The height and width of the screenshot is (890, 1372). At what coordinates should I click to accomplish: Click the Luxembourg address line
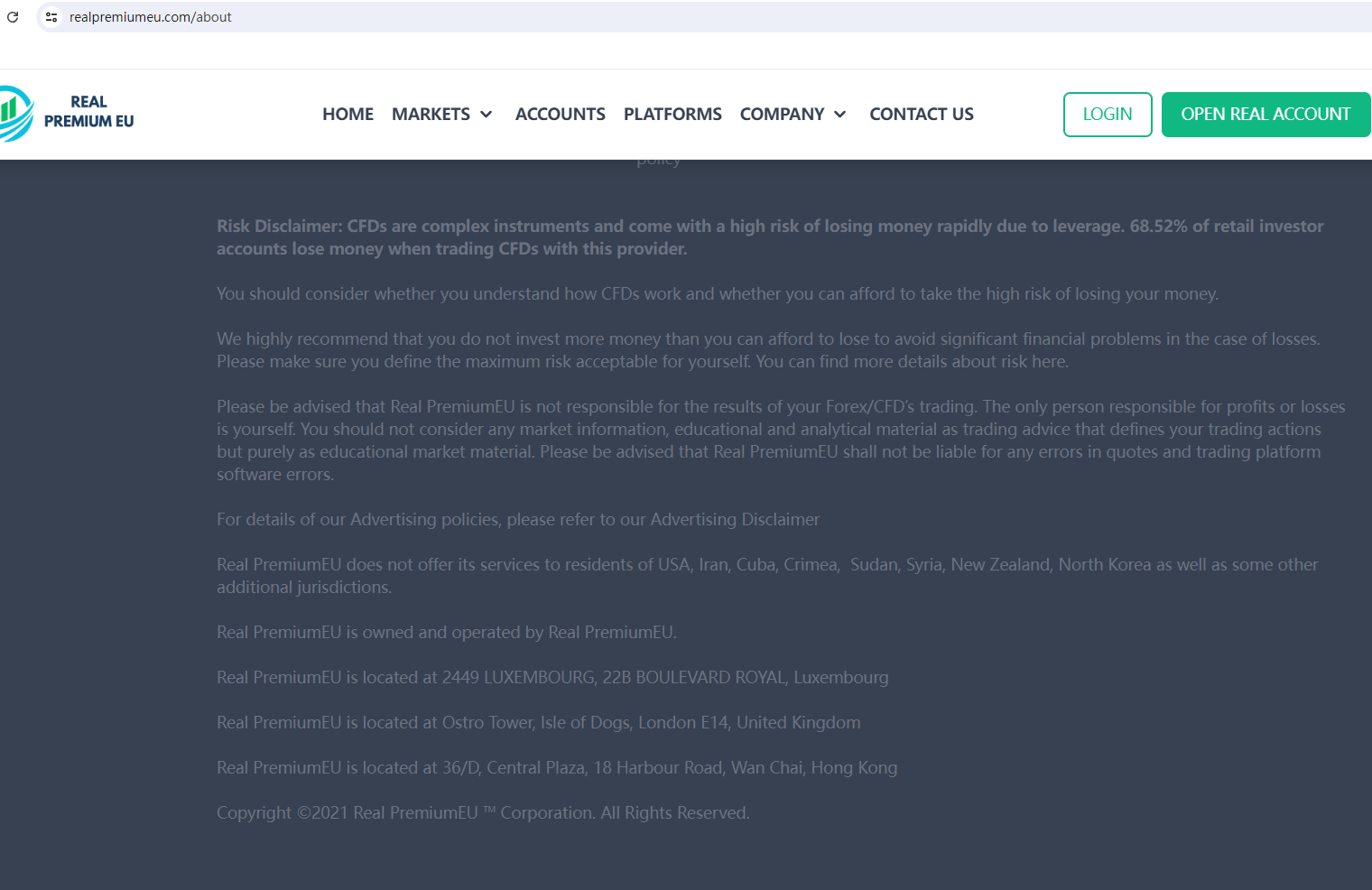coord(552,678)
